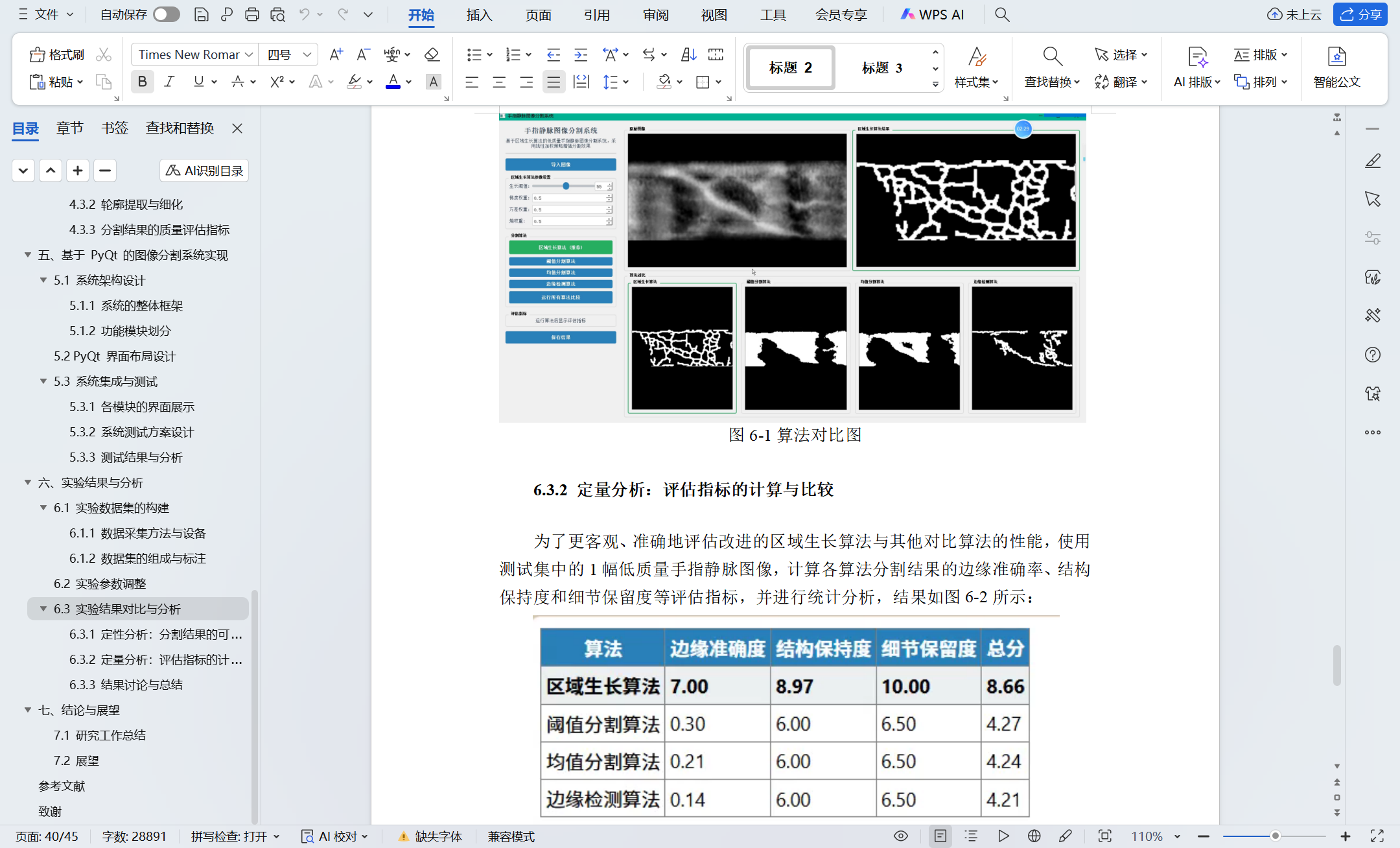Open the search magnifier in title bar
The image size is (1400, 848).
1002,14
